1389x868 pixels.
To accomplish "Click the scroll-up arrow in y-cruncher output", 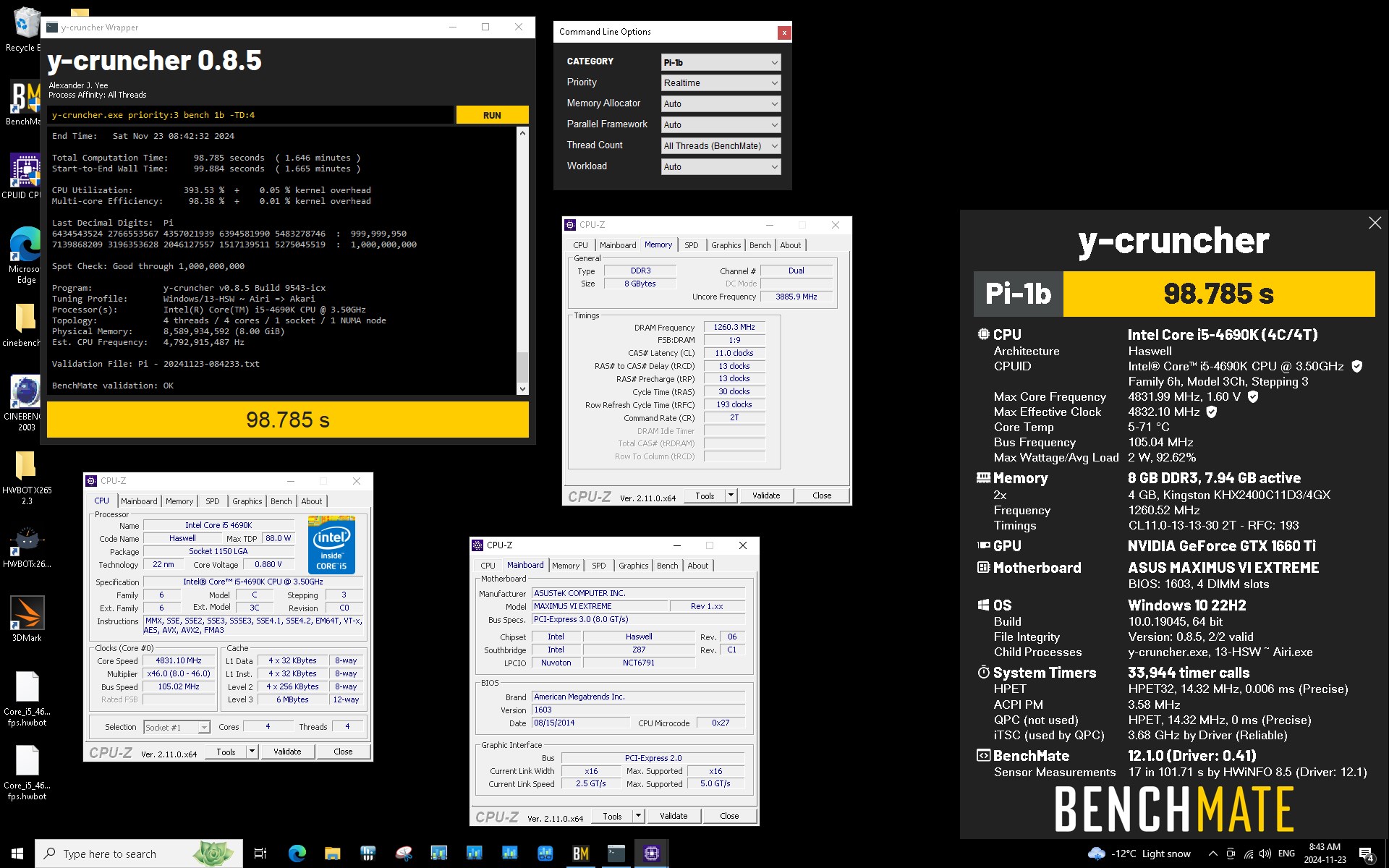I will pyautogui.click(x=522, y=134).
